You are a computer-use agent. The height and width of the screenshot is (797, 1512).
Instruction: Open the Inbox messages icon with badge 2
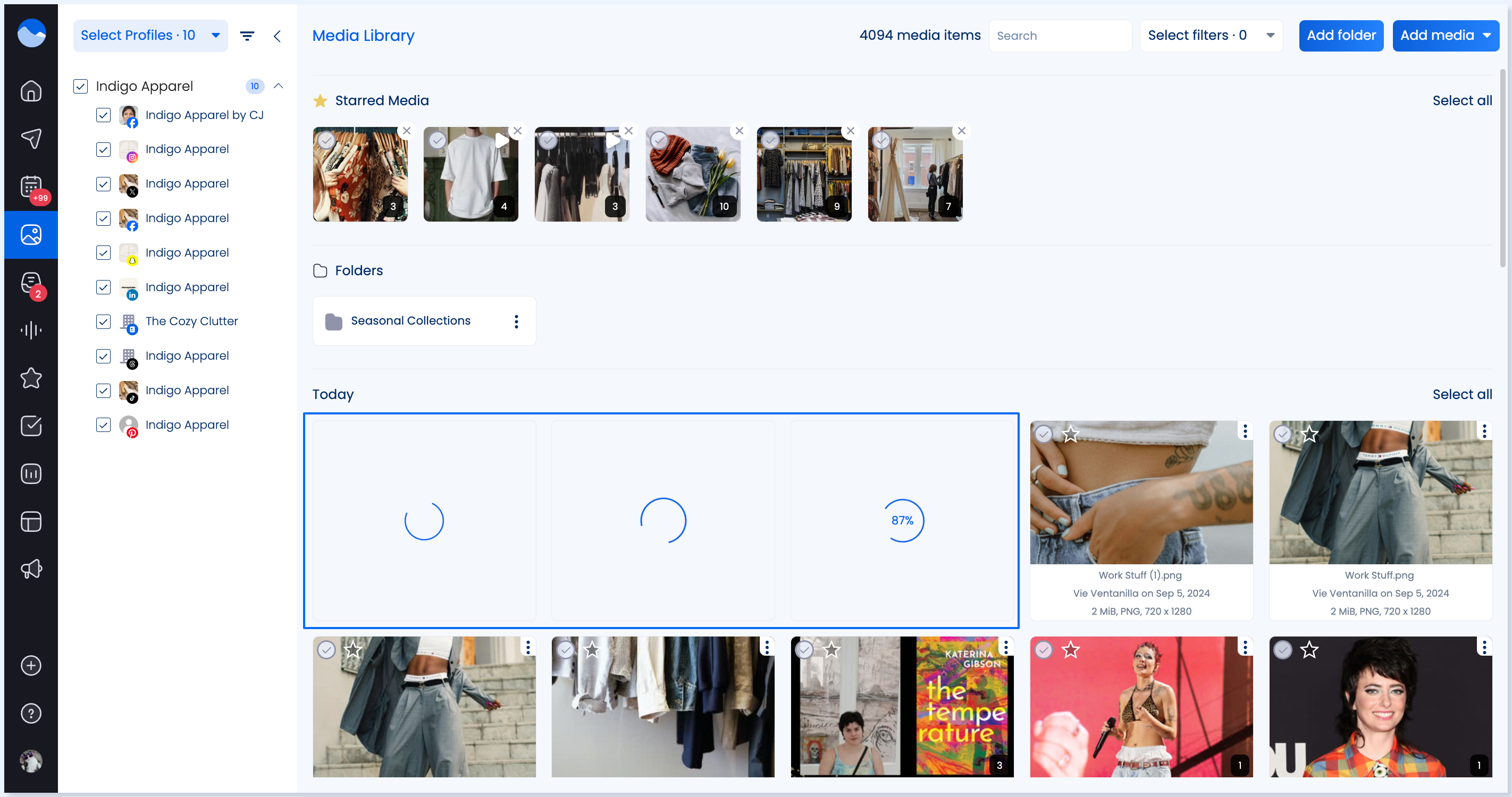pyautogui.click(x=31, y=283)
